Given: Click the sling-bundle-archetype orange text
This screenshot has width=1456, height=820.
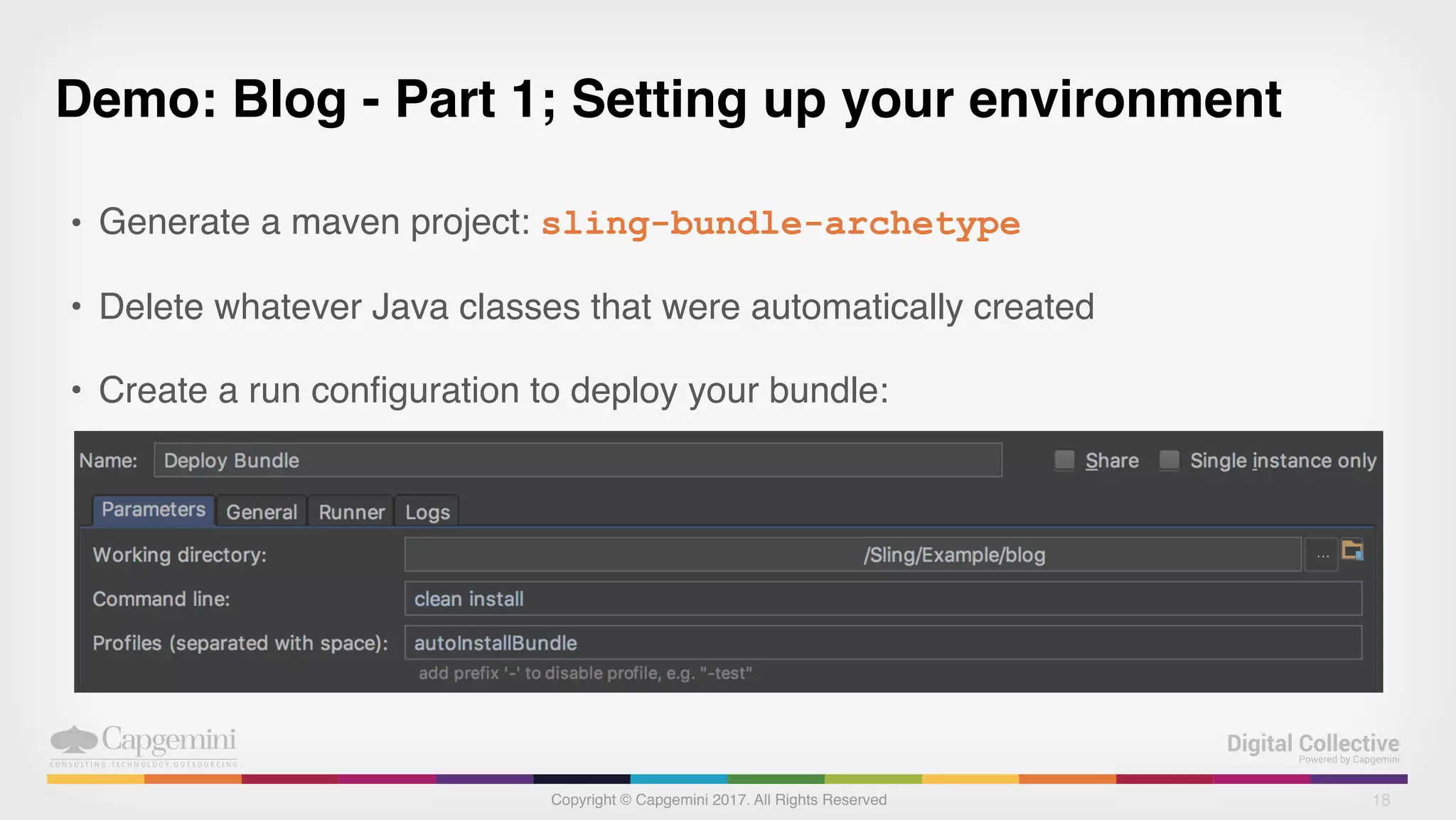Looking at the screenshot, I should [x=781, y=224].
